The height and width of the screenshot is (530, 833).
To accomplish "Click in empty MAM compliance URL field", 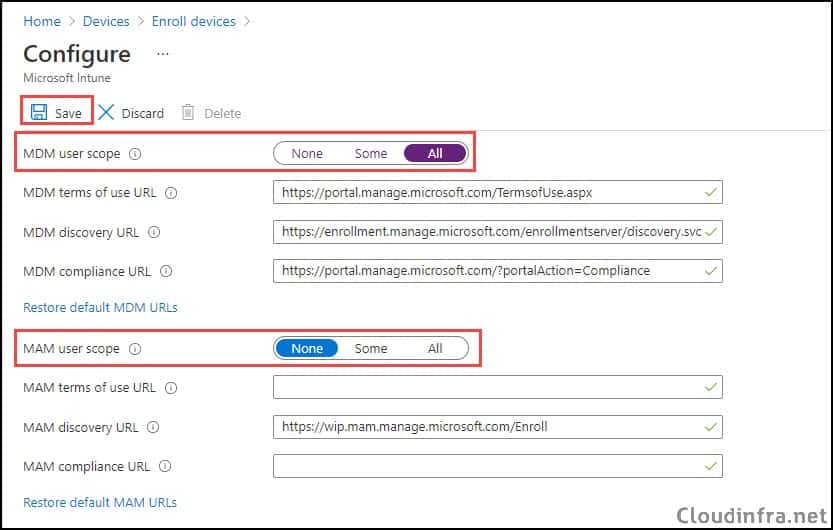I will click(x=498, y=466).
